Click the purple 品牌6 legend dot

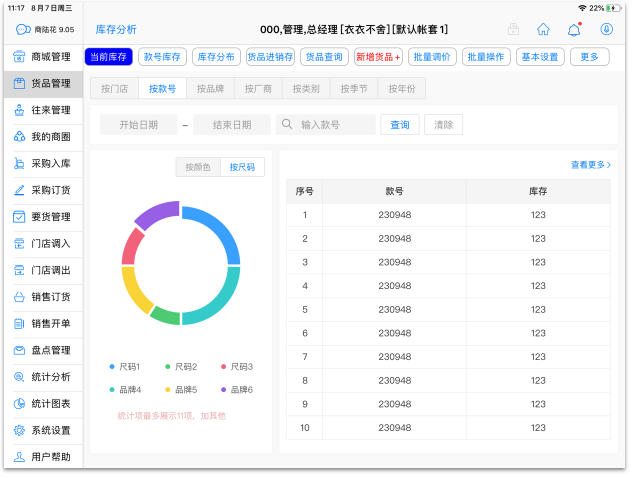point(224,390)
